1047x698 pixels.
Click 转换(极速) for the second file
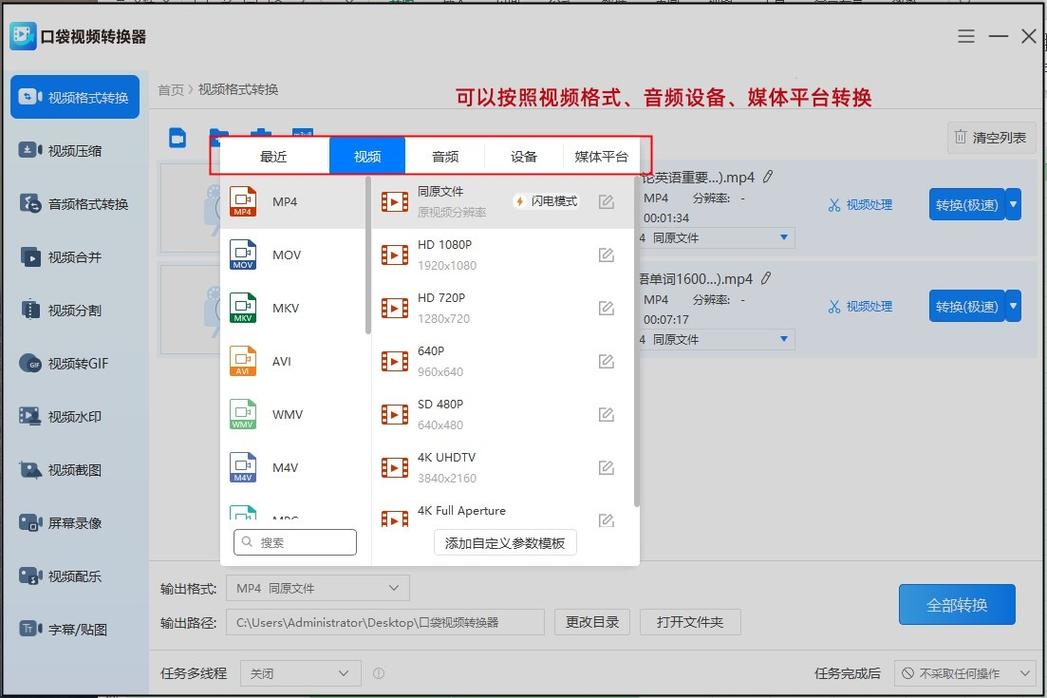(x=967, y=306)
